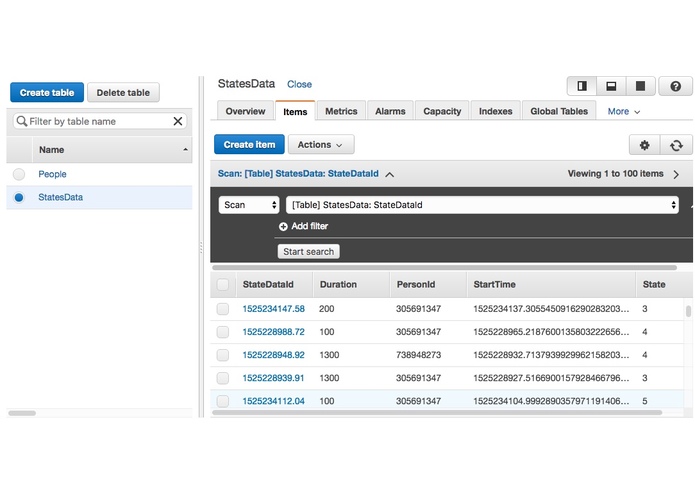Click the Add filter link
The image size is (695, 494).
(309, 226)
